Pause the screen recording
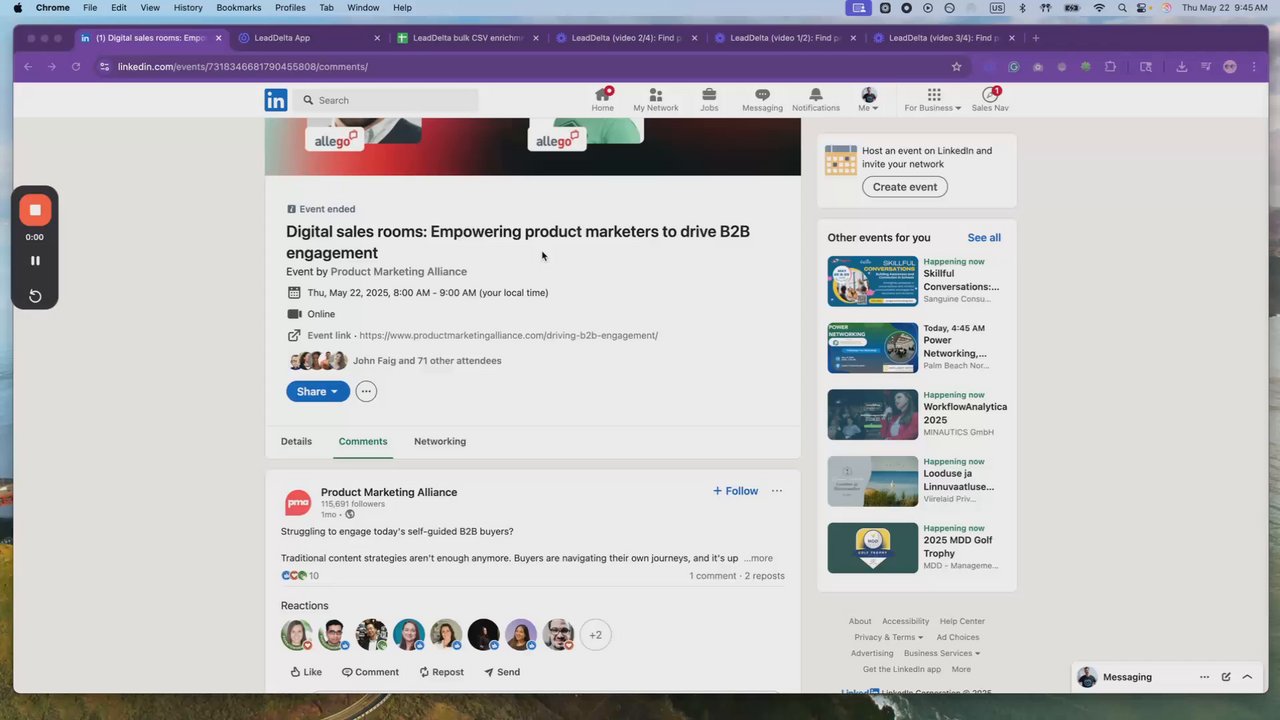 coord(35,260)
